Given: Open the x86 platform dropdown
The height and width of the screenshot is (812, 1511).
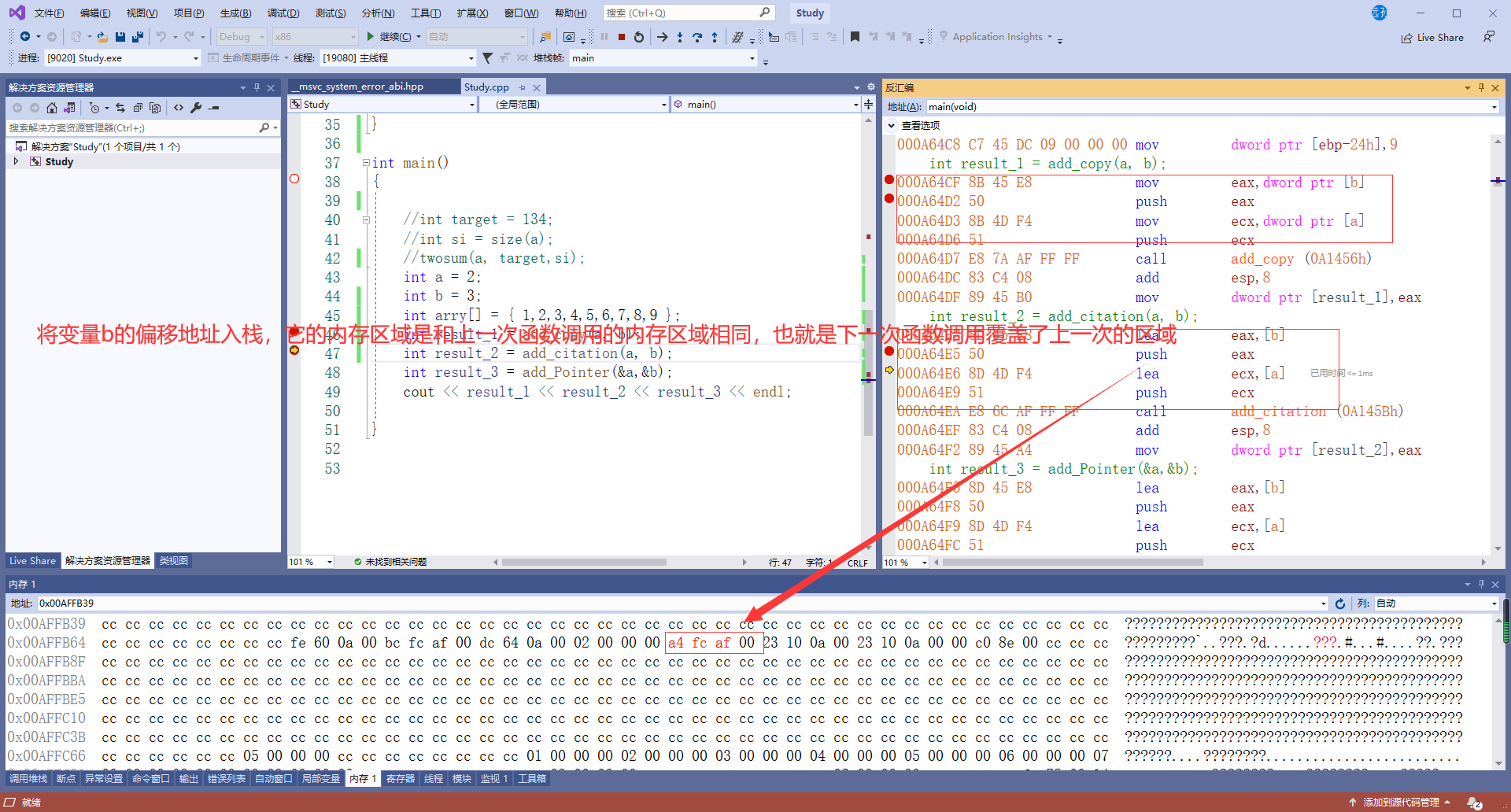Looking at the screenshot, I should (x=315, y=37).
